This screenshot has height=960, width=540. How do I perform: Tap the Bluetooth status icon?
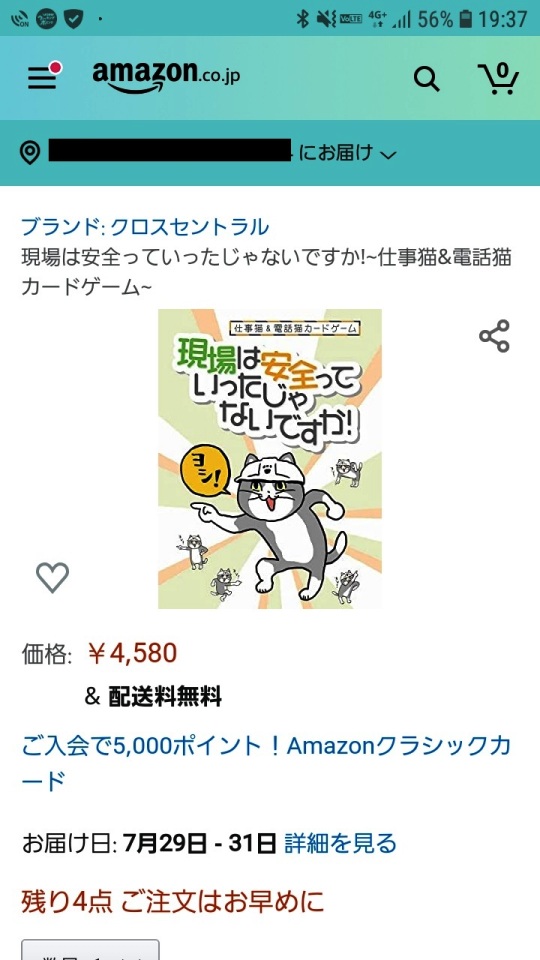[x=302, y=19]
